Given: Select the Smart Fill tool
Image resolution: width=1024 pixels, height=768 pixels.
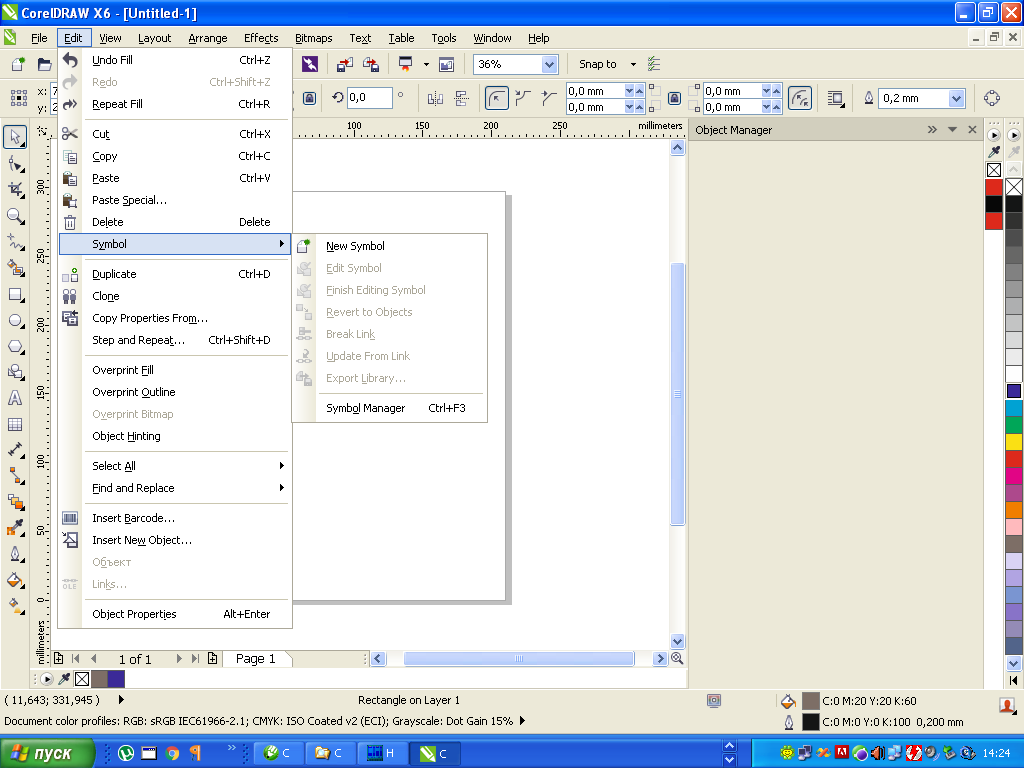Looking at the screenshot, I should click(x=15, y=268).
